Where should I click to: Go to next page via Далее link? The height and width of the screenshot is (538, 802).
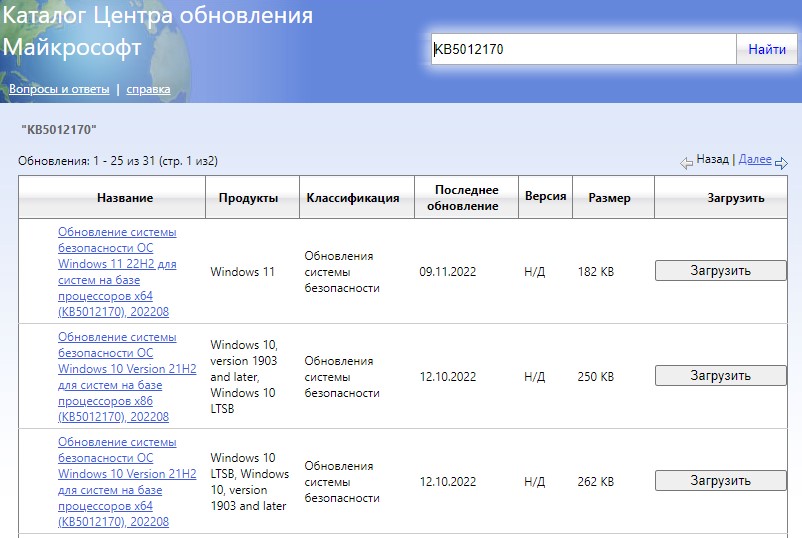click(755, 159)
